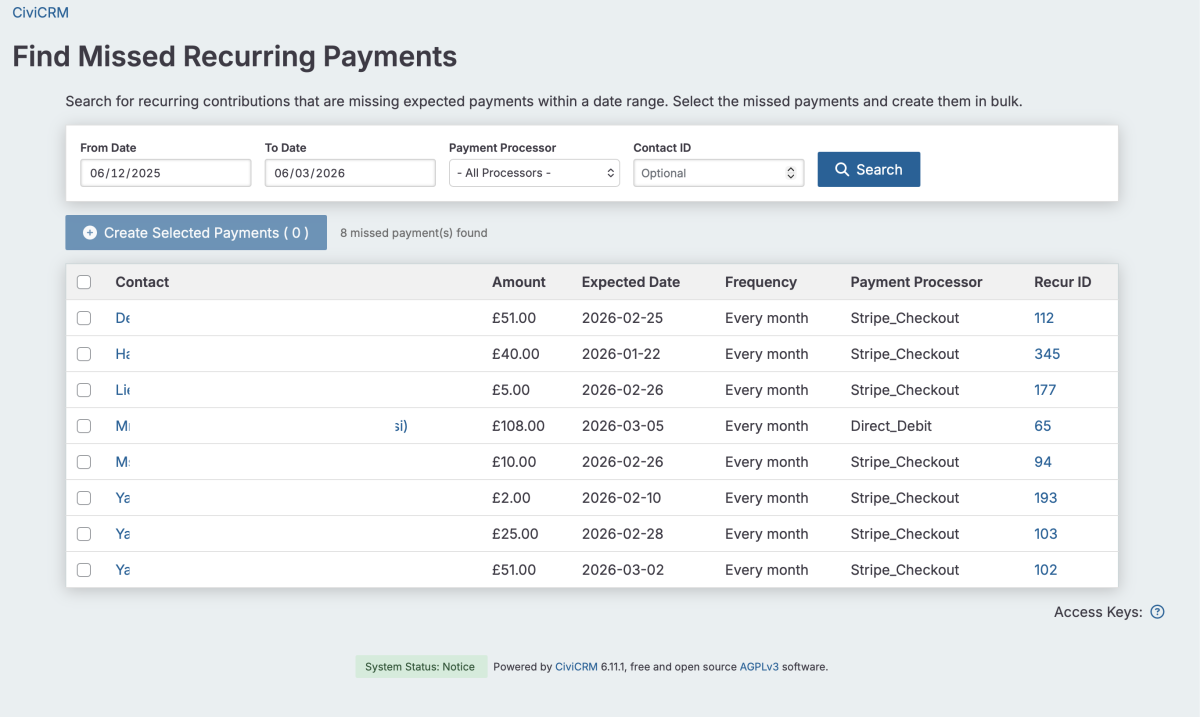
Task: Tick the checkbox for the £2.00 payment row
Action: coord(84,498)
